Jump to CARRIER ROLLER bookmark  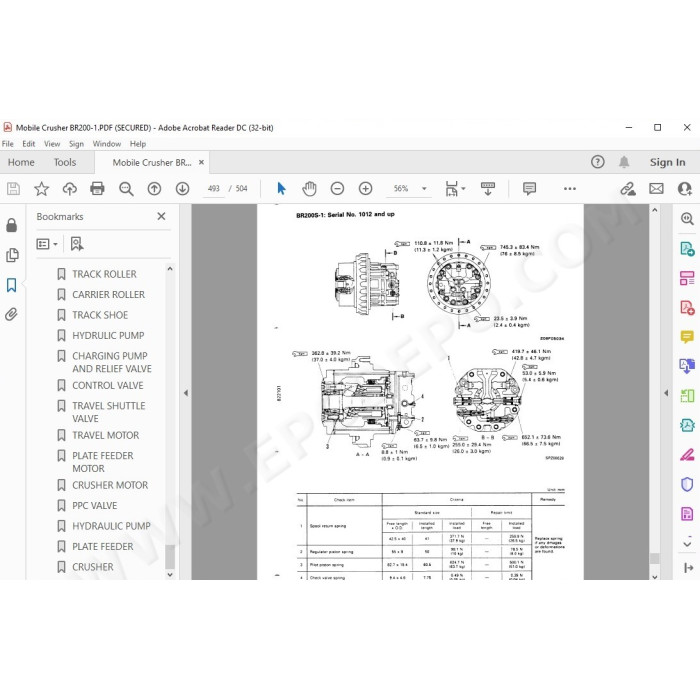point(108,295)
